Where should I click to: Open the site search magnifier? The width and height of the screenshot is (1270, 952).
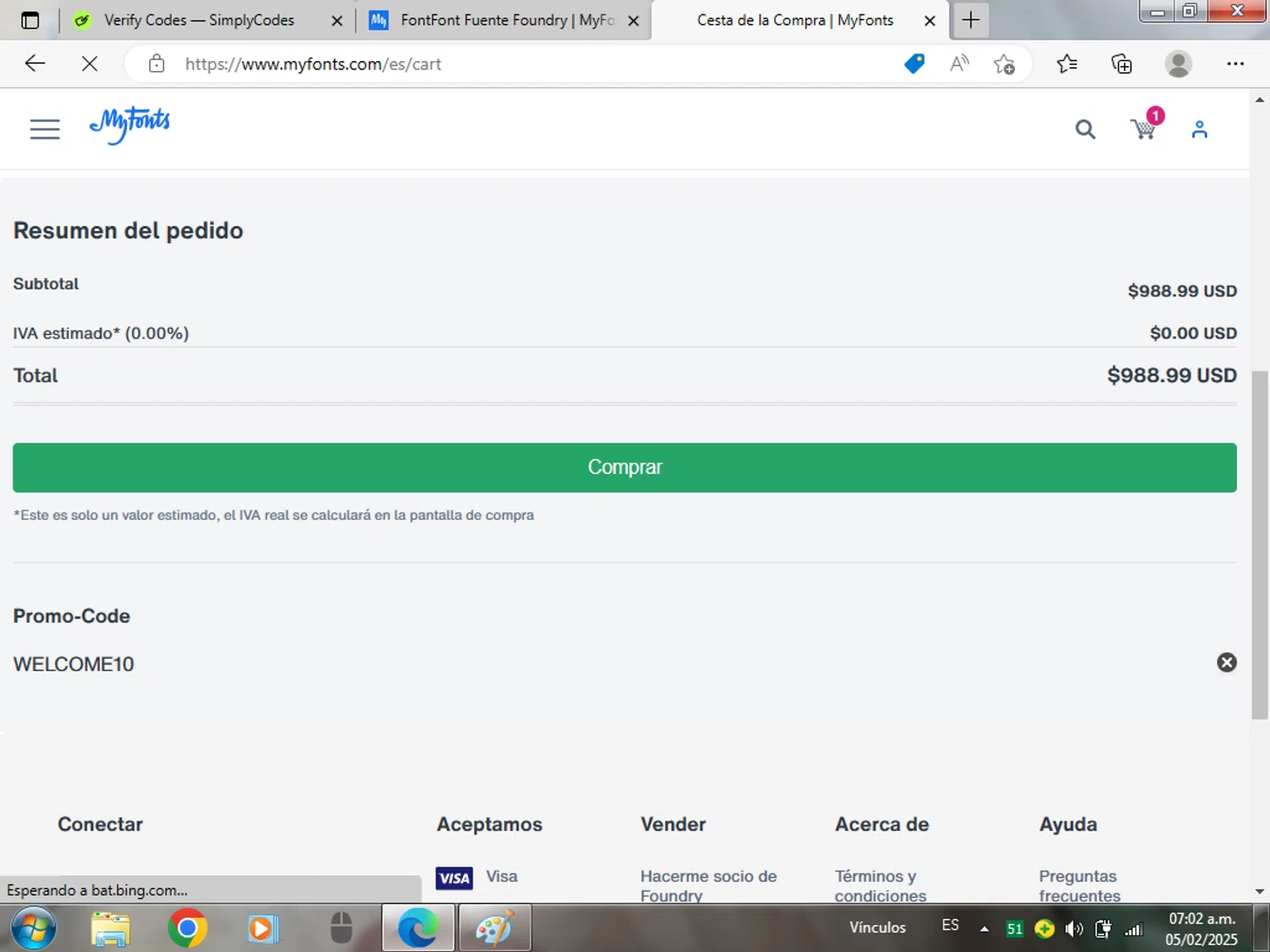click(x=1085, y=129)
